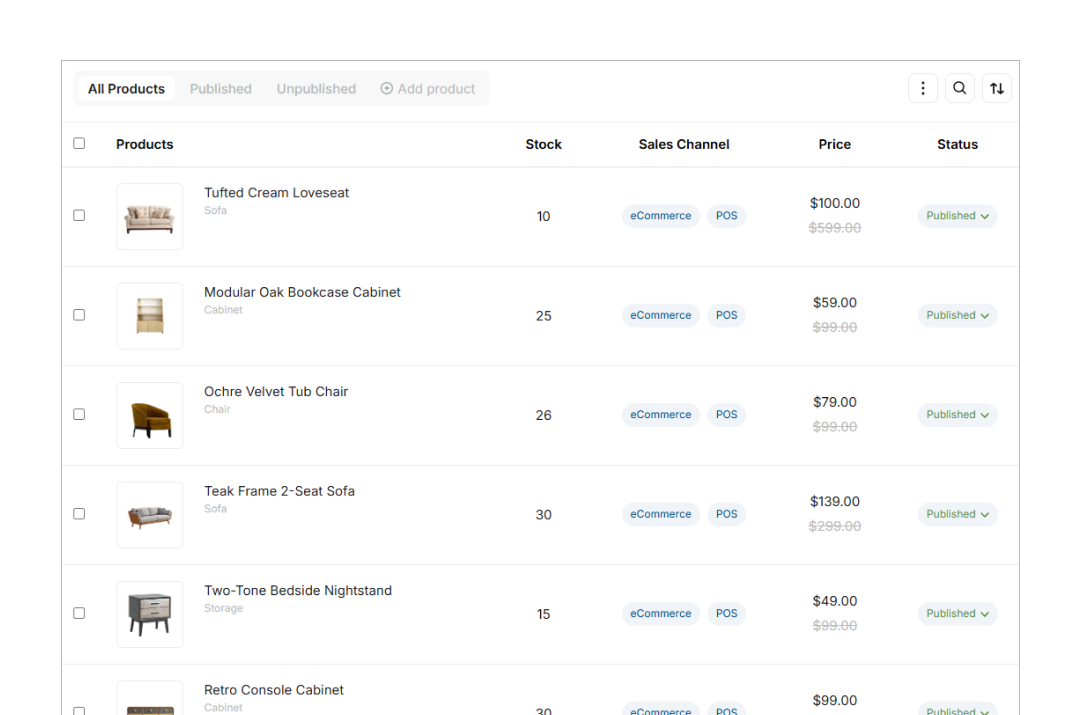
Task: Click the Modular Oak Bookcase Cabinet image
Action: click(x=150, y=316)
